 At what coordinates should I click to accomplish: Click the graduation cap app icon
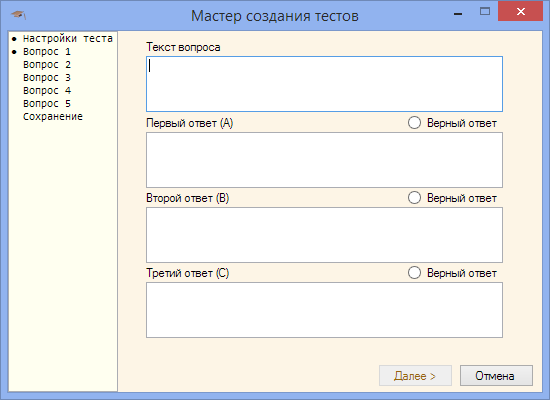pos(18,15)
